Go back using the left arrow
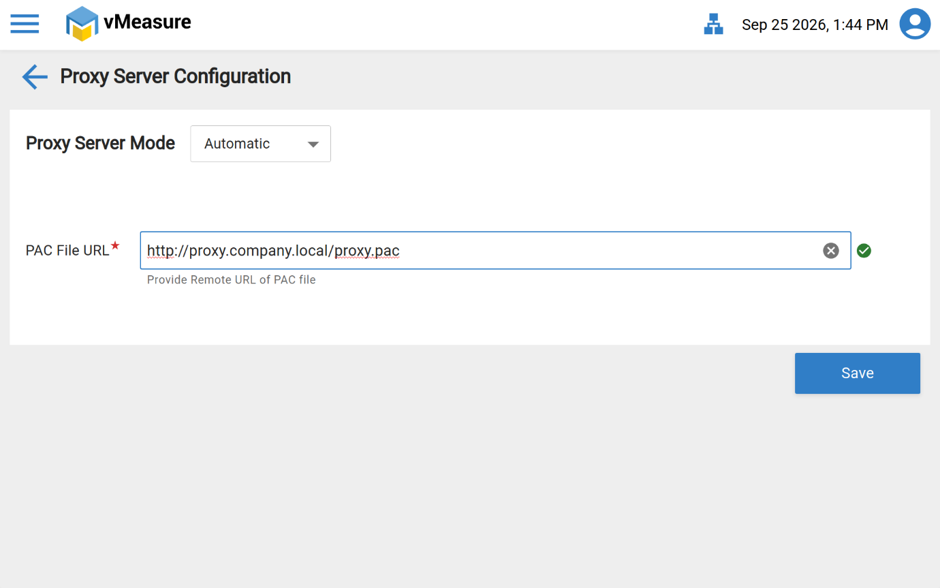The image size is (940, 588). (35, 77)
